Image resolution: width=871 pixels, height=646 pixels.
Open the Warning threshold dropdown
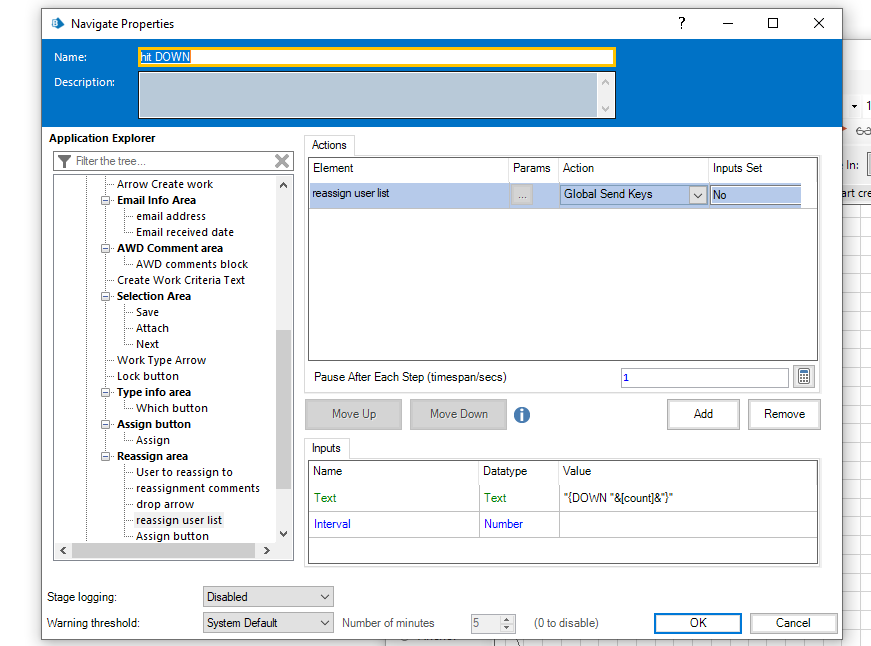point(267,623)
